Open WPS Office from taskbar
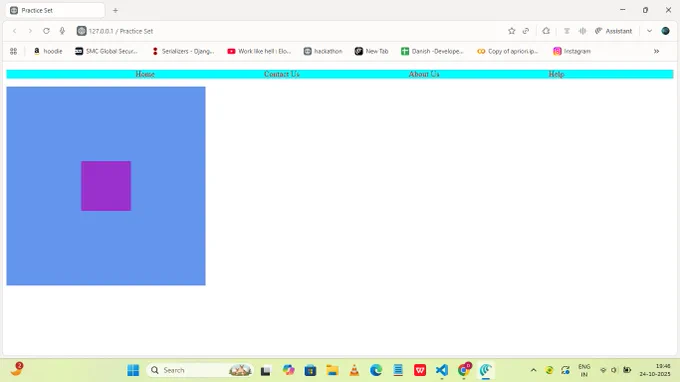 click(x=420, y=370)
